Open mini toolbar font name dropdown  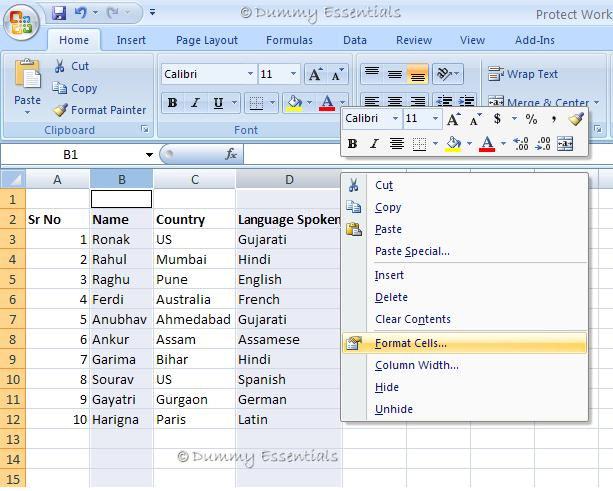coord(396,118)
